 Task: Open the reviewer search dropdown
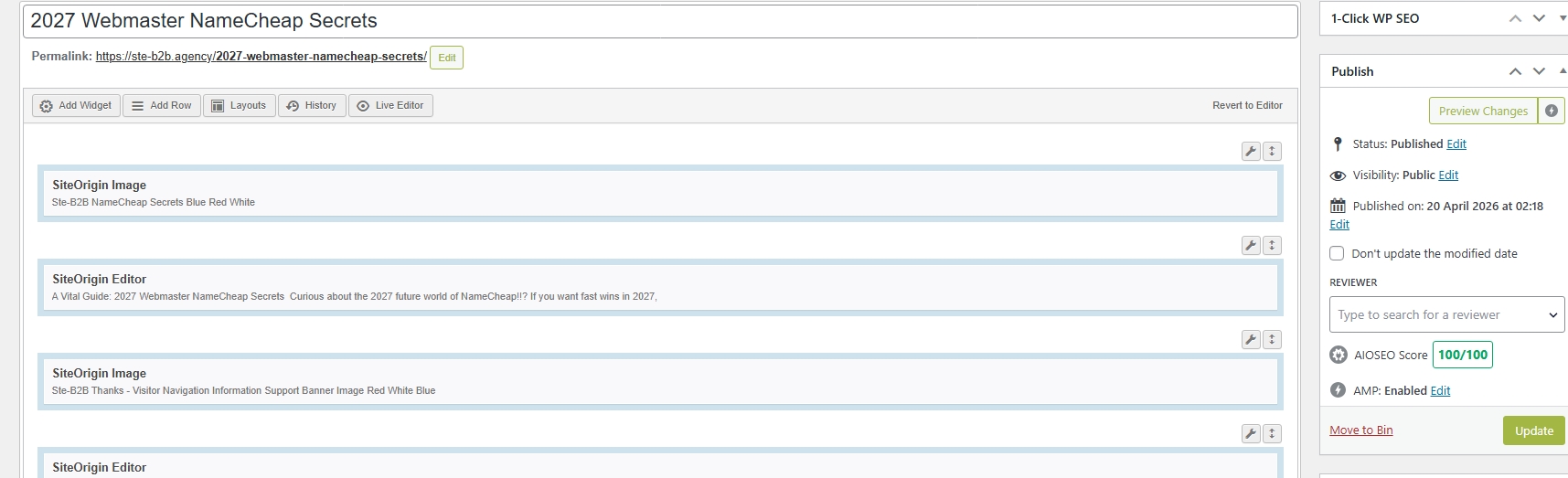pos(1447,314)
